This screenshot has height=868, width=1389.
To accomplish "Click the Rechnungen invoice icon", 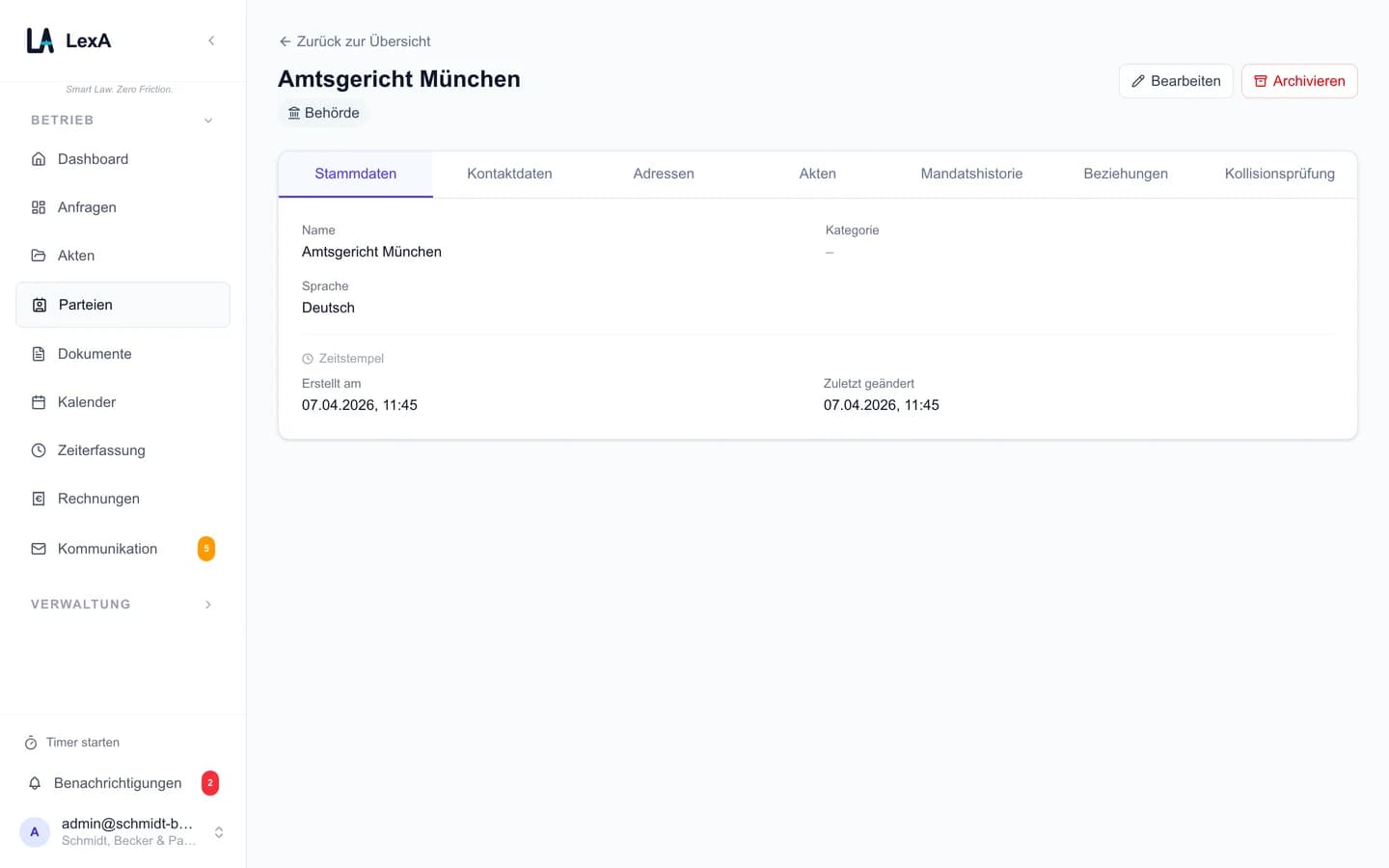I will tap(39, 499).
